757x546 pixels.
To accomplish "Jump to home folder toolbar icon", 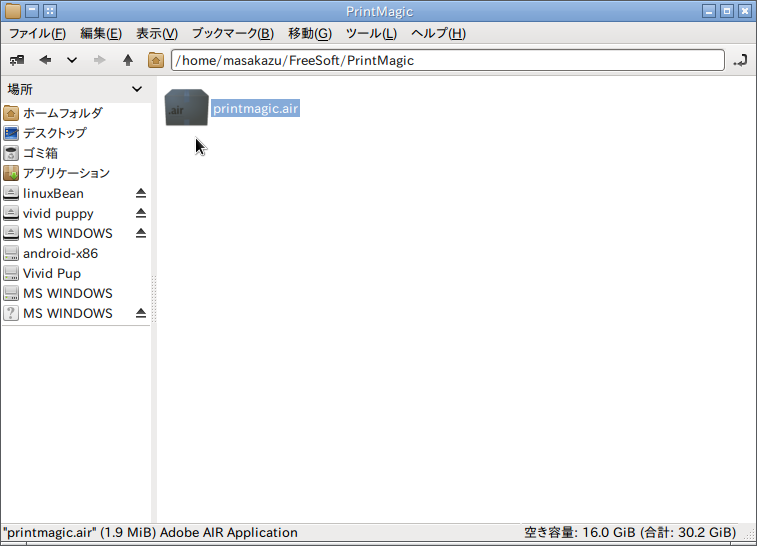I will pyautogui.click(x=156, y=60).
